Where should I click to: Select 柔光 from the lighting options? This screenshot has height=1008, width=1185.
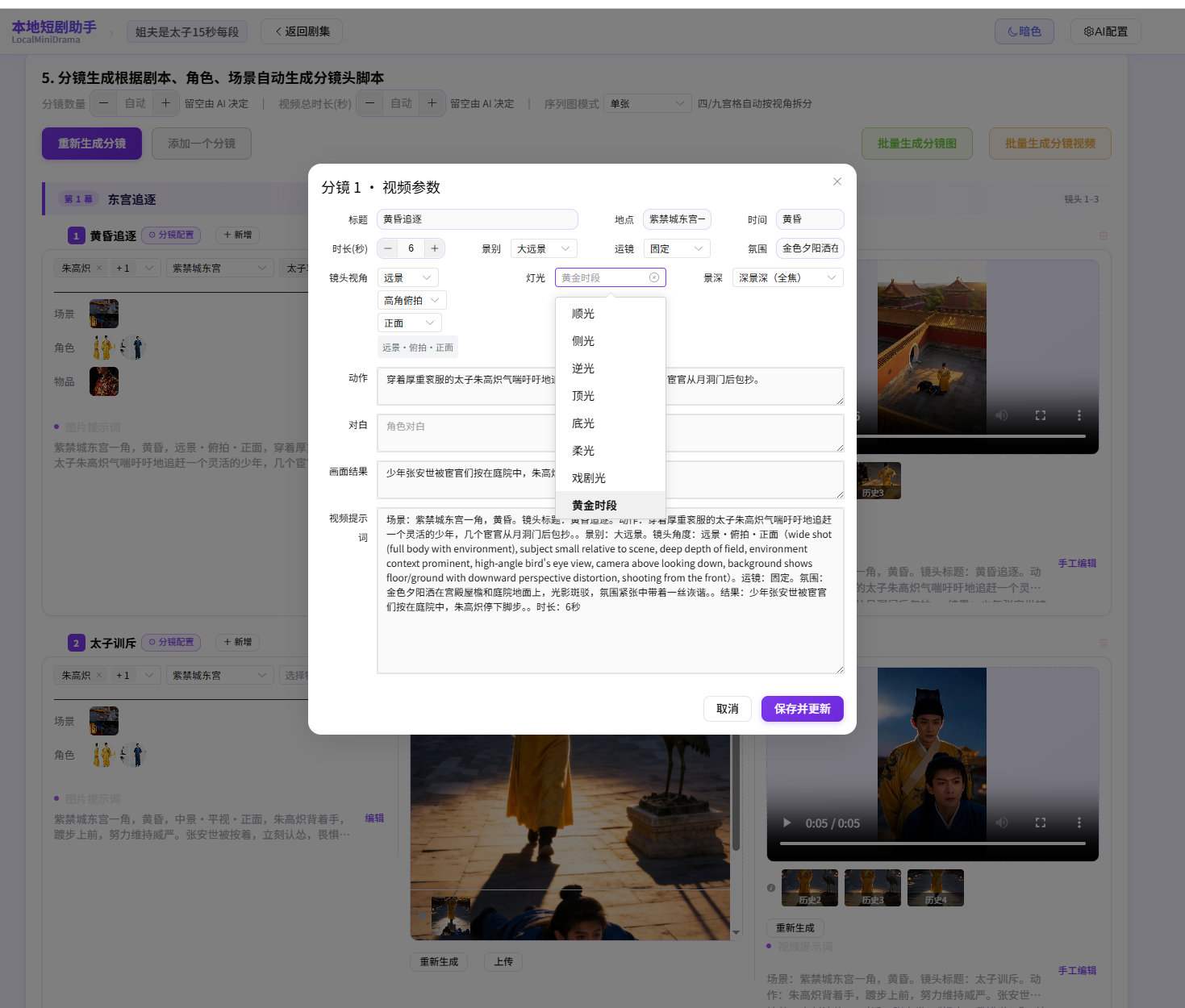click(582, 450)
